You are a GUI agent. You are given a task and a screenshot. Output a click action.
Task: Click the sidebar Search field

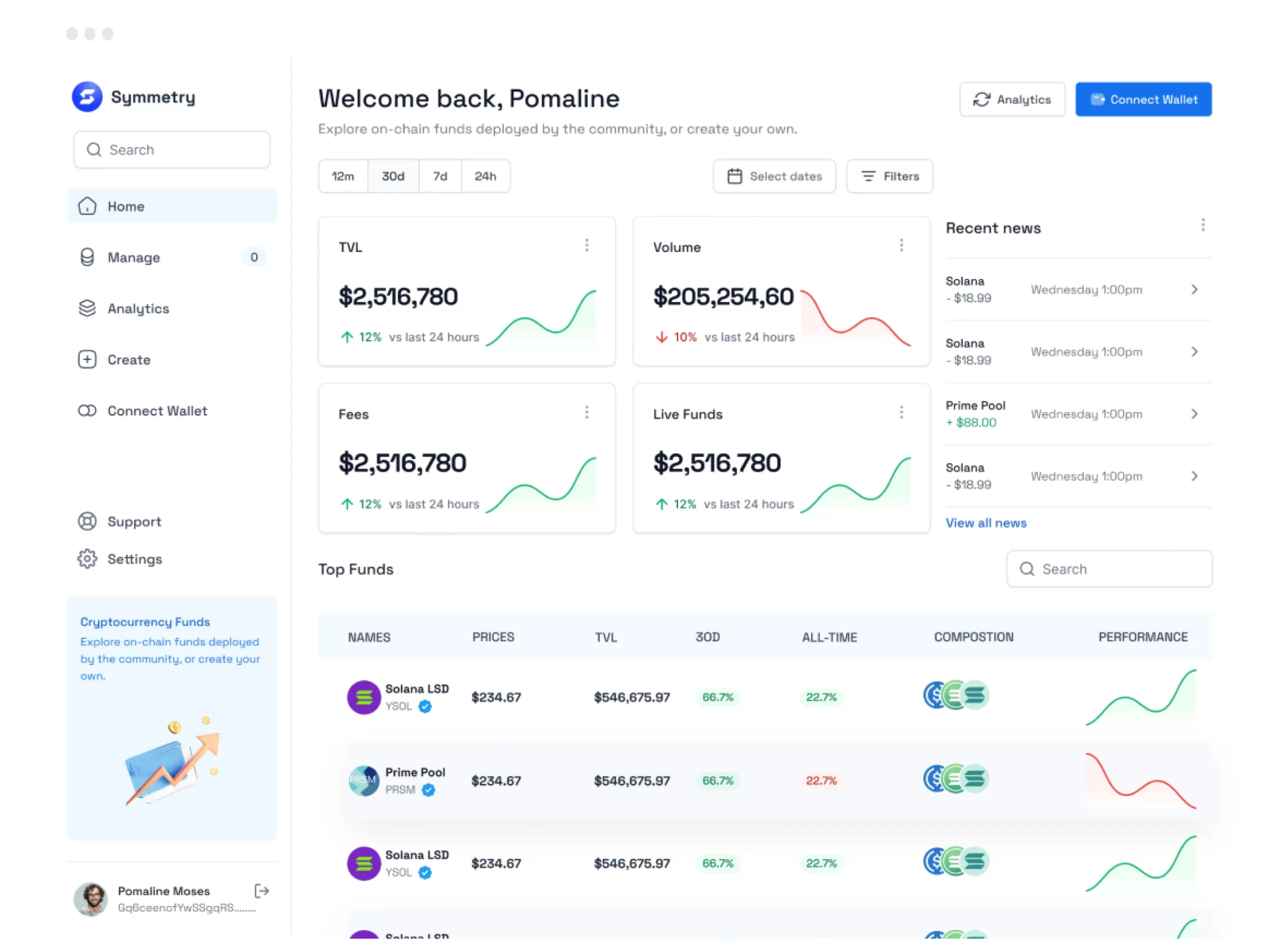pyautogui.click(x=172, y=150)
